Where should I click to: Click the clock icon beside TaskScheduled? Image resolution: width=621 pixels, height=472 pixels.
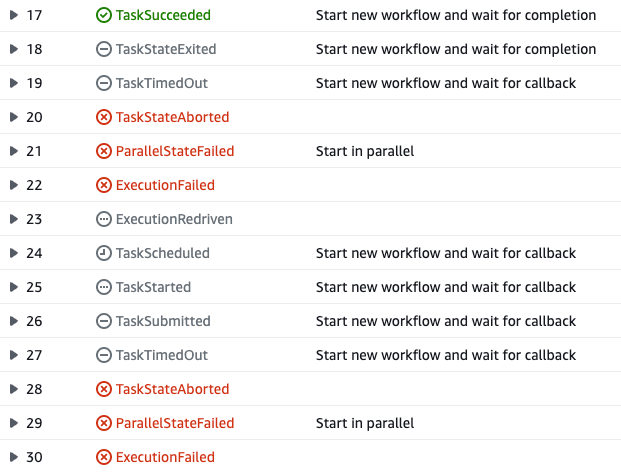pos(104,253)
